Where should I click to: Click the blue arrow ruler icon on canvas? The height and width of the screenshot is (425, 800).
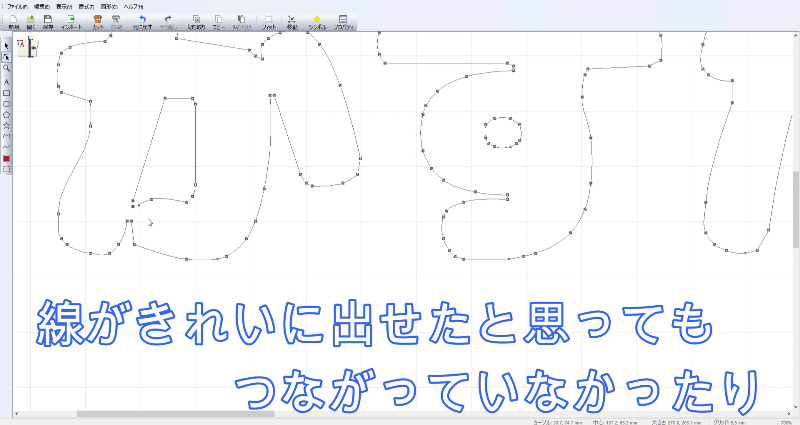[34, 48]
